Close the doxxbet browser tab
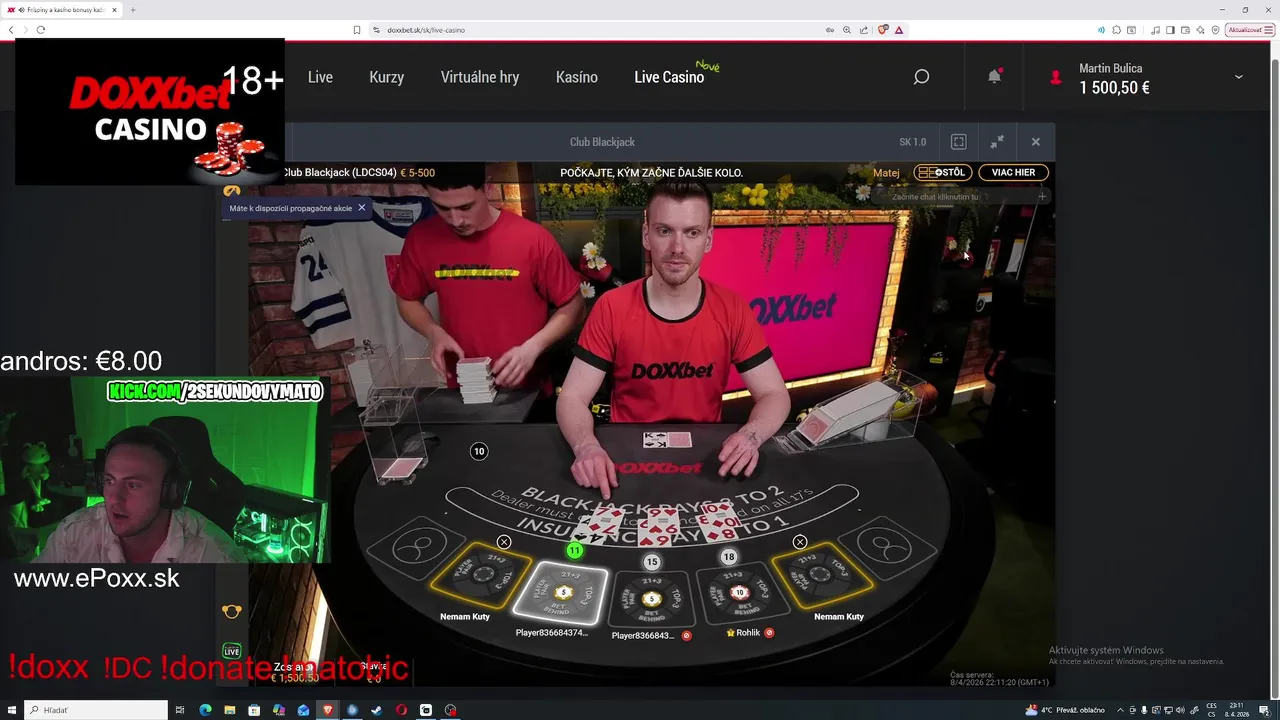 pyautogui.click(x=114, y=10)
